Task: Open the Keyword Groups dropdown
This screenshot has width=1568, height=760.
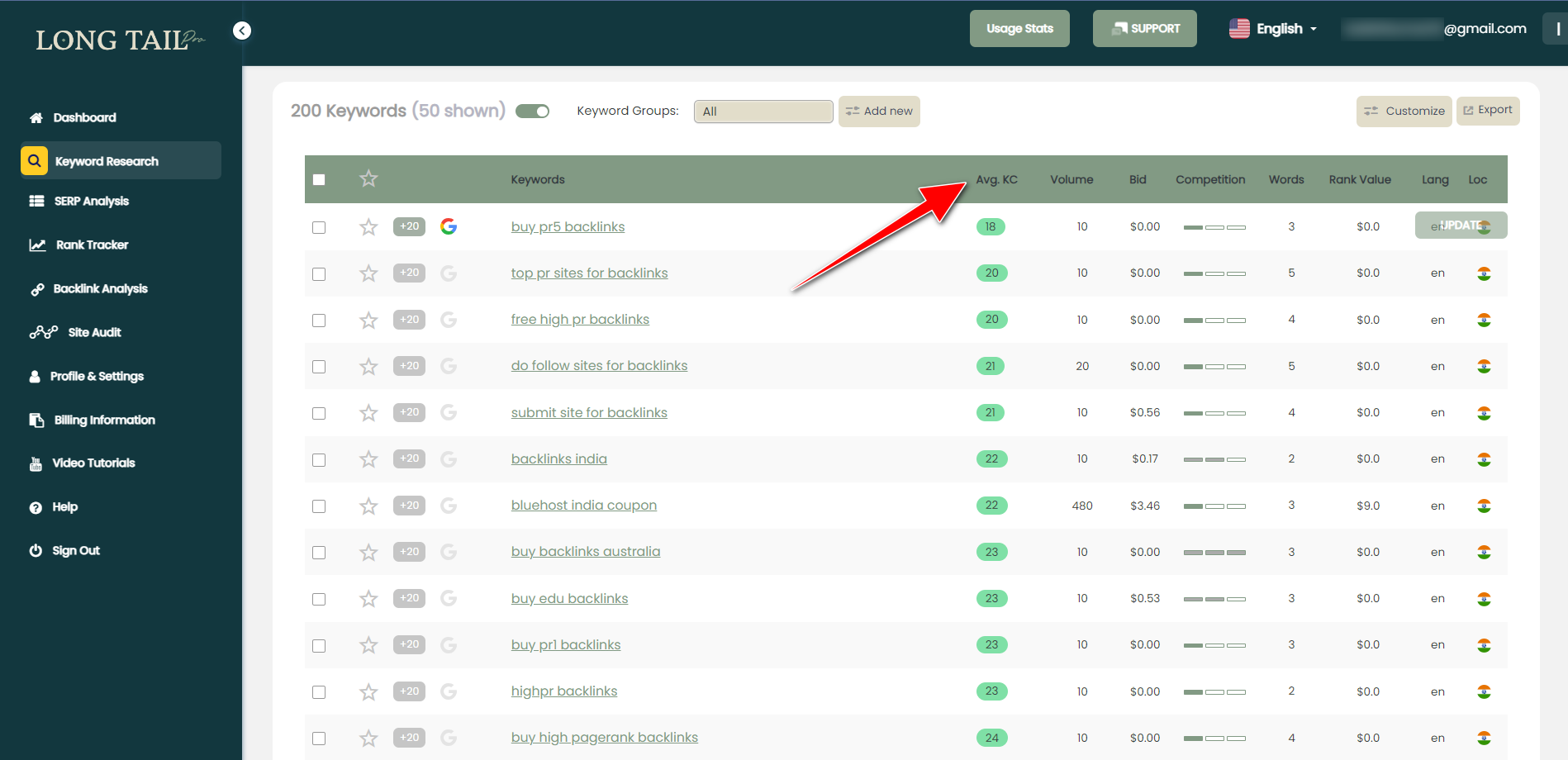Action: (x=763, y=112)
